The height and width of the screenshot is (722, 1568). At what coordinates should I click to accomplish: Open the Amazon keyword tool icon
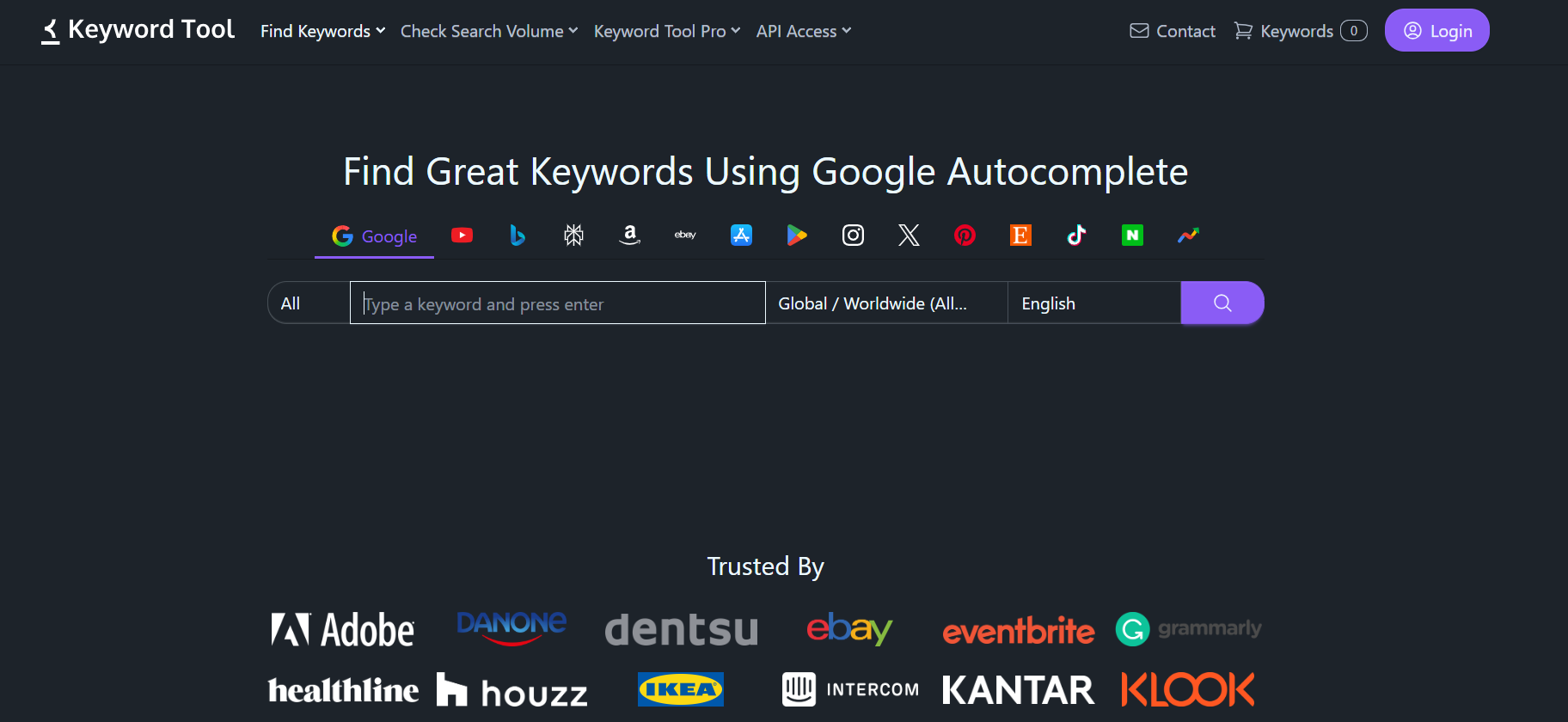tap(629, 236)
